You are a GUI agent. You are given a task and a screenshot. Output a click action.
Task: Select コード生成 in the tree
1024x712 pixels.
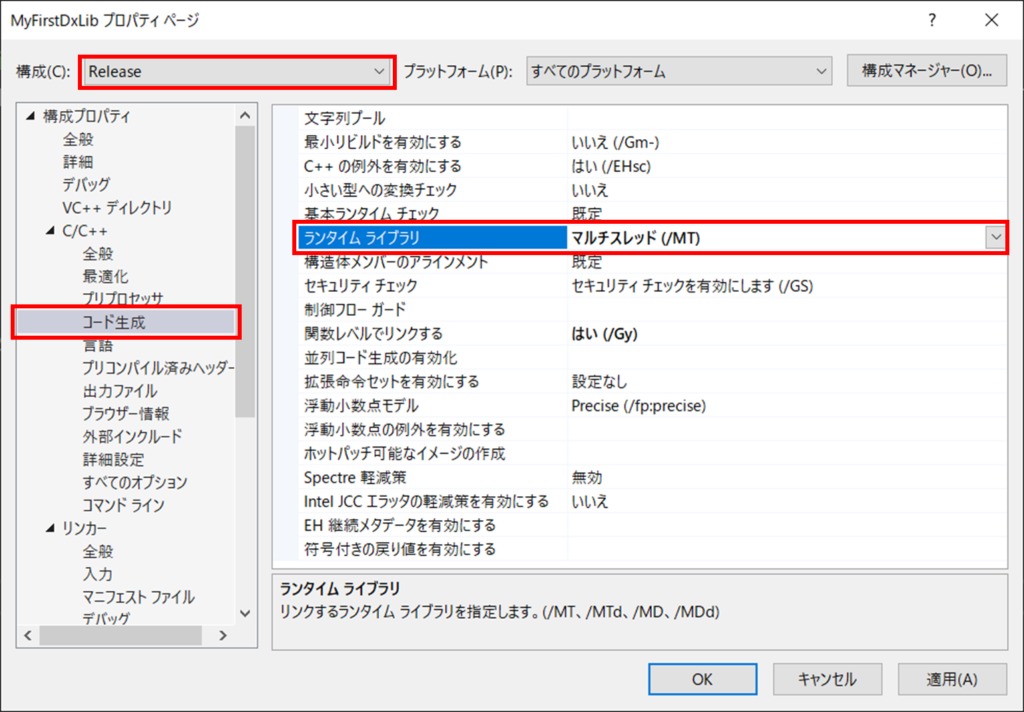click(x=114, y=322)
